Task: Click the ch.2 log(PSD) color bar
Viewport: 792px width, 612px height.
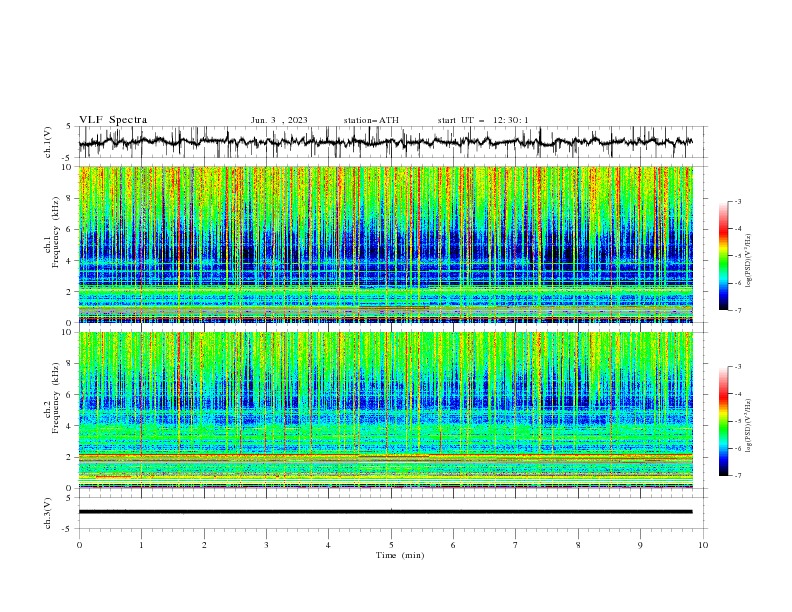Action: pos(723,421)
